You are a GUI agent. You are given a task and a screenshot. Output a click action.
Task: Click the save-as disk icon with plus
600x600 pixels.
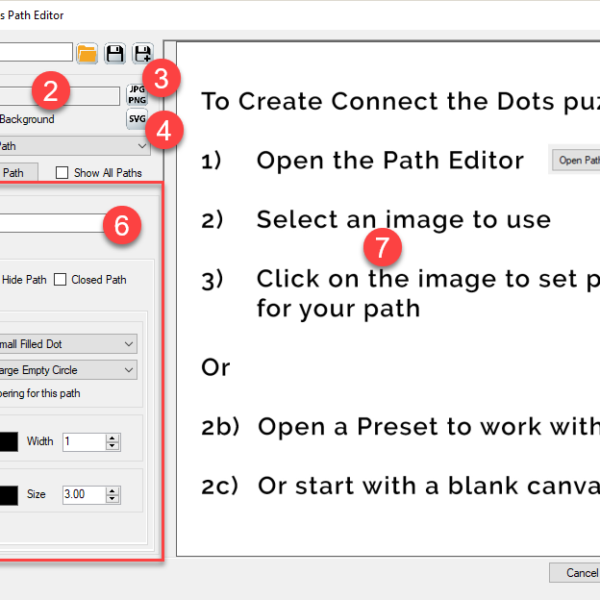143,54
